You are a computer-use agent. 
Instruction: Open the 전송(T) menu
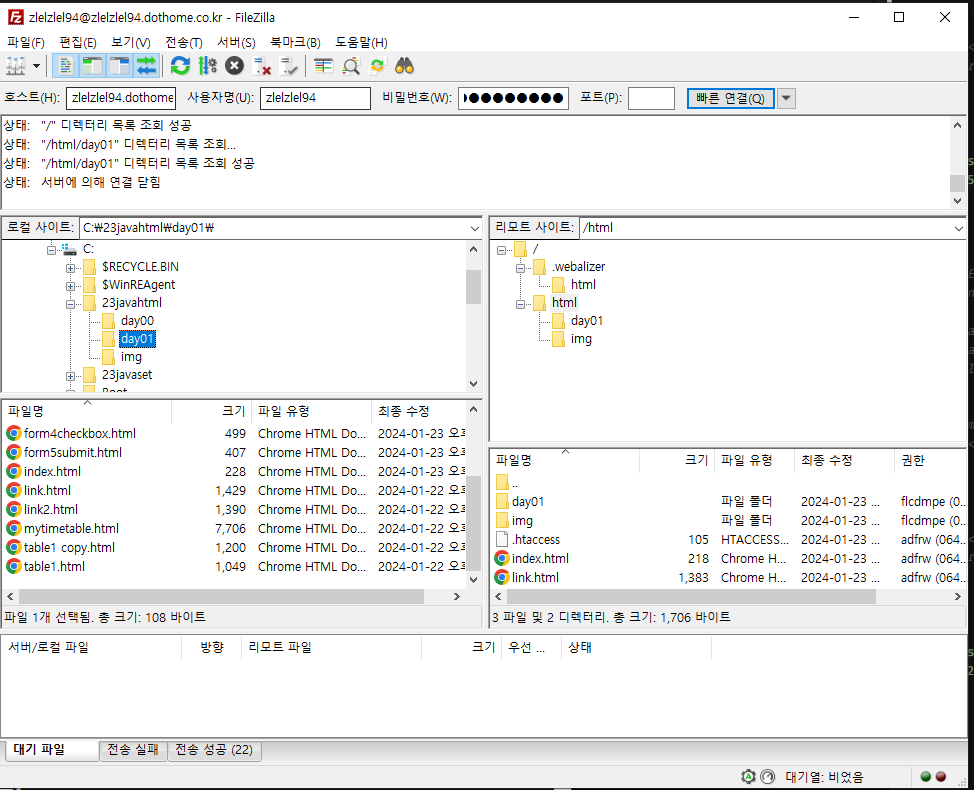pos(184,42)
